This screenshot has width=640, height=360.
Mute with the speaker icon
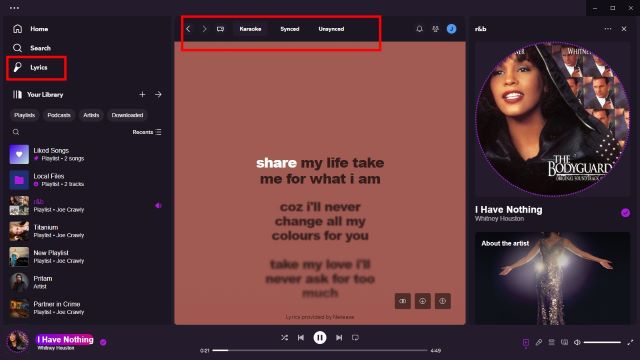577,342
